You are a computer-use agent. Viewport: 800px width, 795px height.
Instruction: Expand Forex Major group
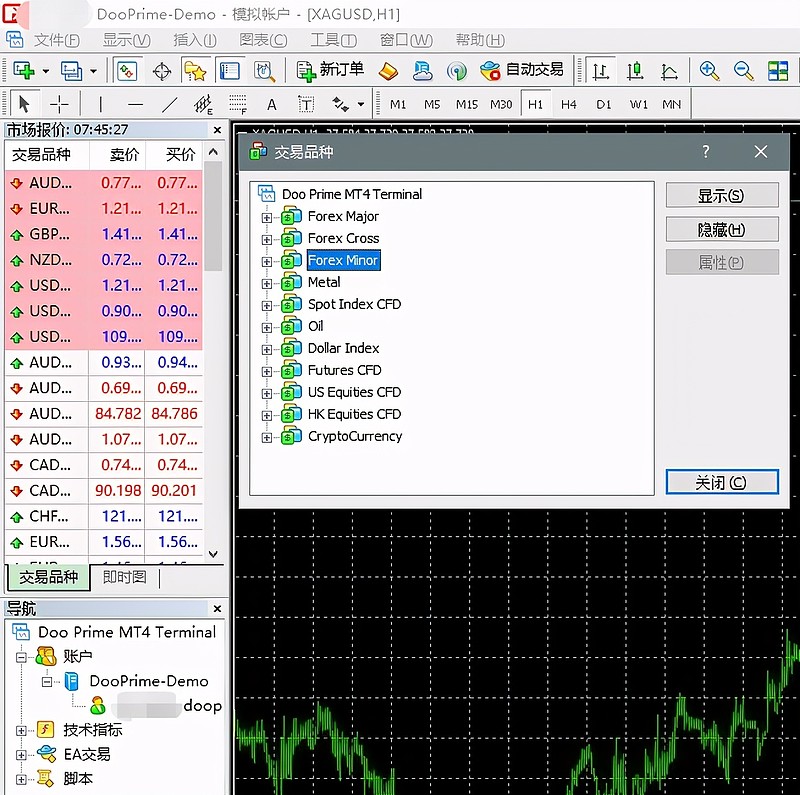(x=266, y=218)
